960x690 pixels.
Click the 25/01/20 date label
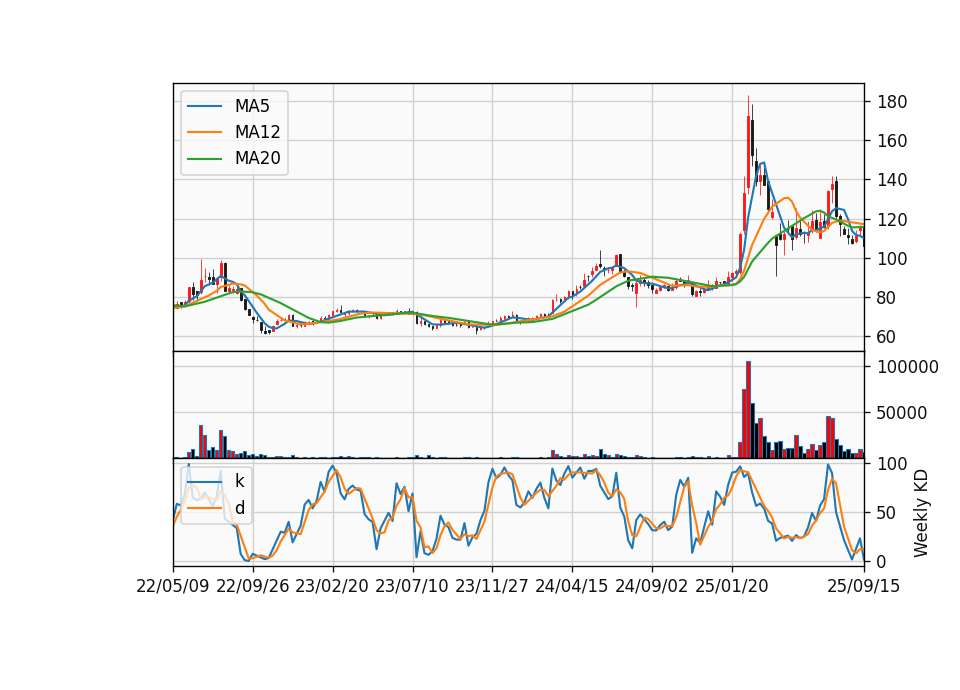(732, 586)
